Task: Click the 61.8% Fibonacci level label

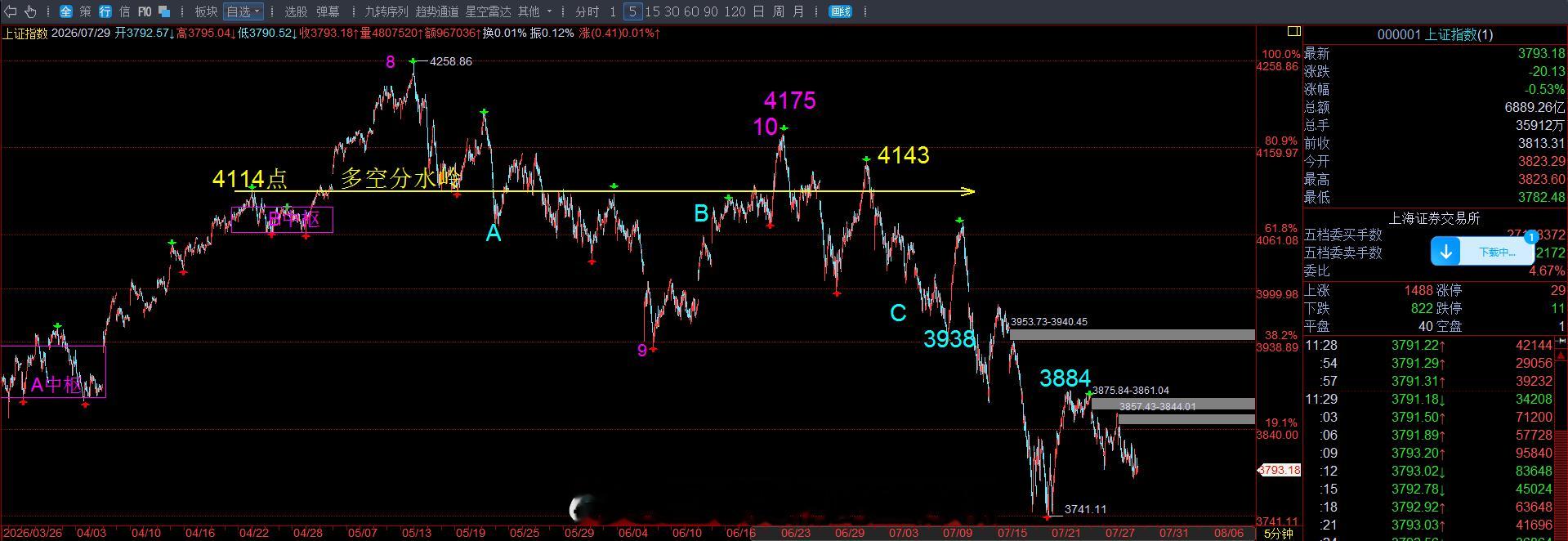Action: (x=1281, y=228)
